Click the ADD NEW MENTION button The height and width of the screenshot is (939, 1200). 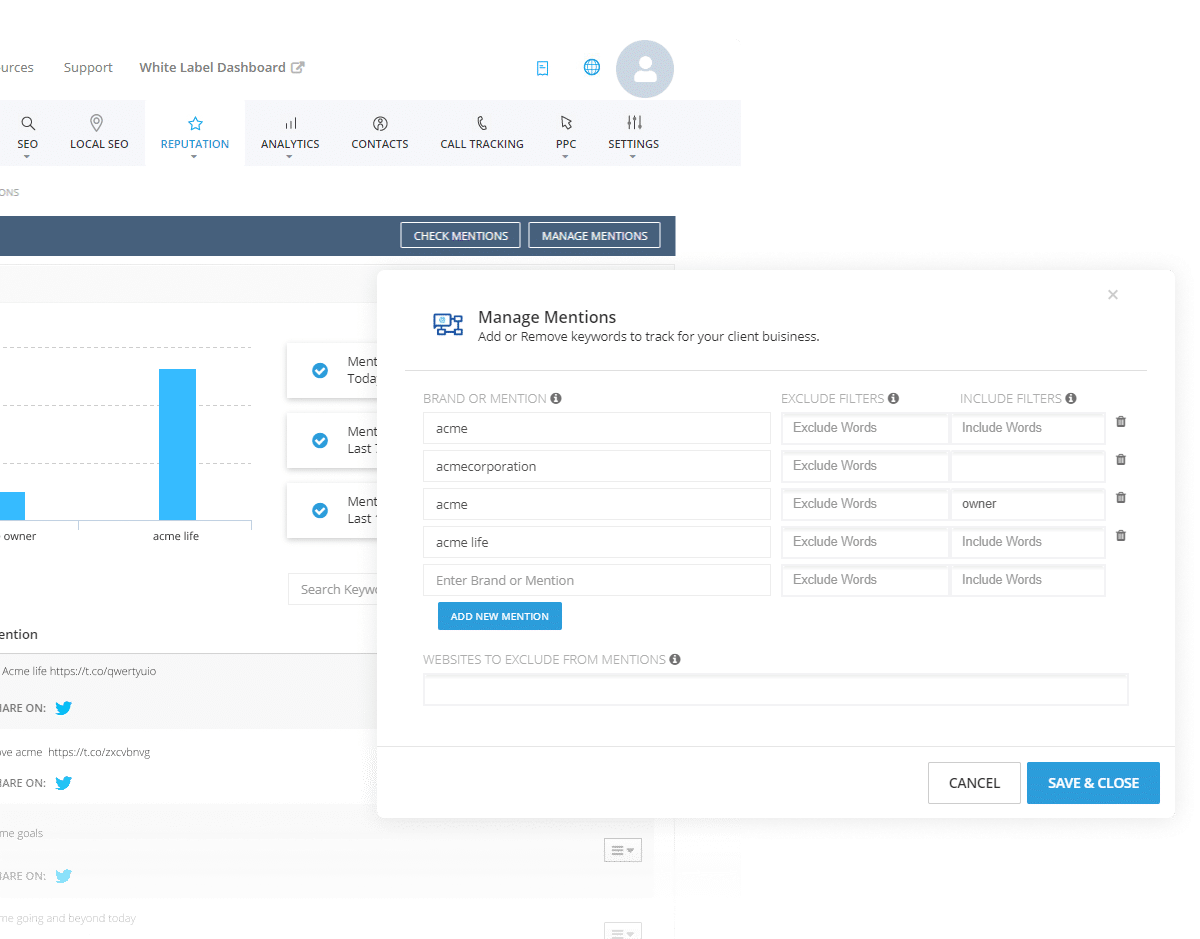[x=499, y=616]
